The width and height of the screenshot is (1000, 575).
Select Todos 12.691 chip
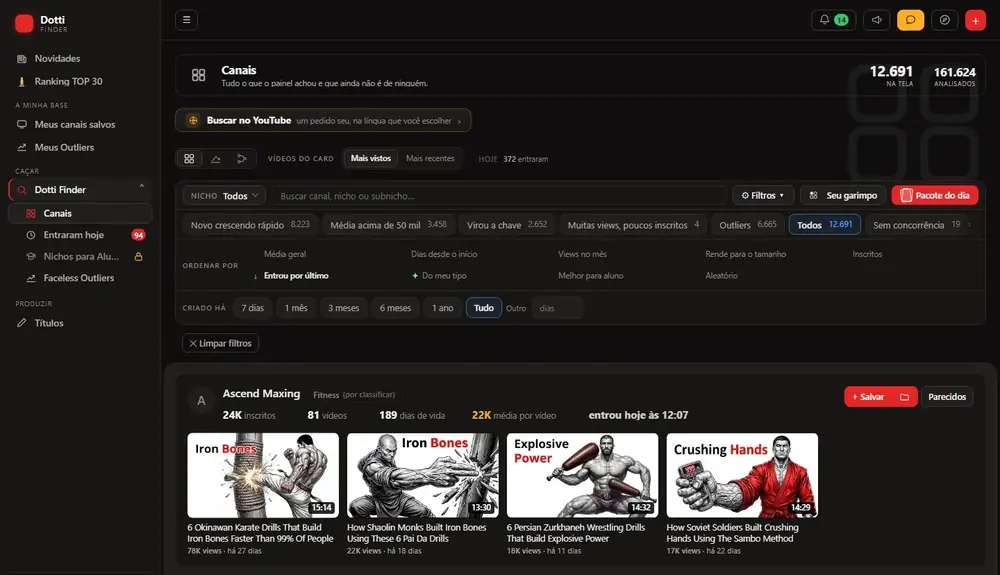tap(825, 225)
